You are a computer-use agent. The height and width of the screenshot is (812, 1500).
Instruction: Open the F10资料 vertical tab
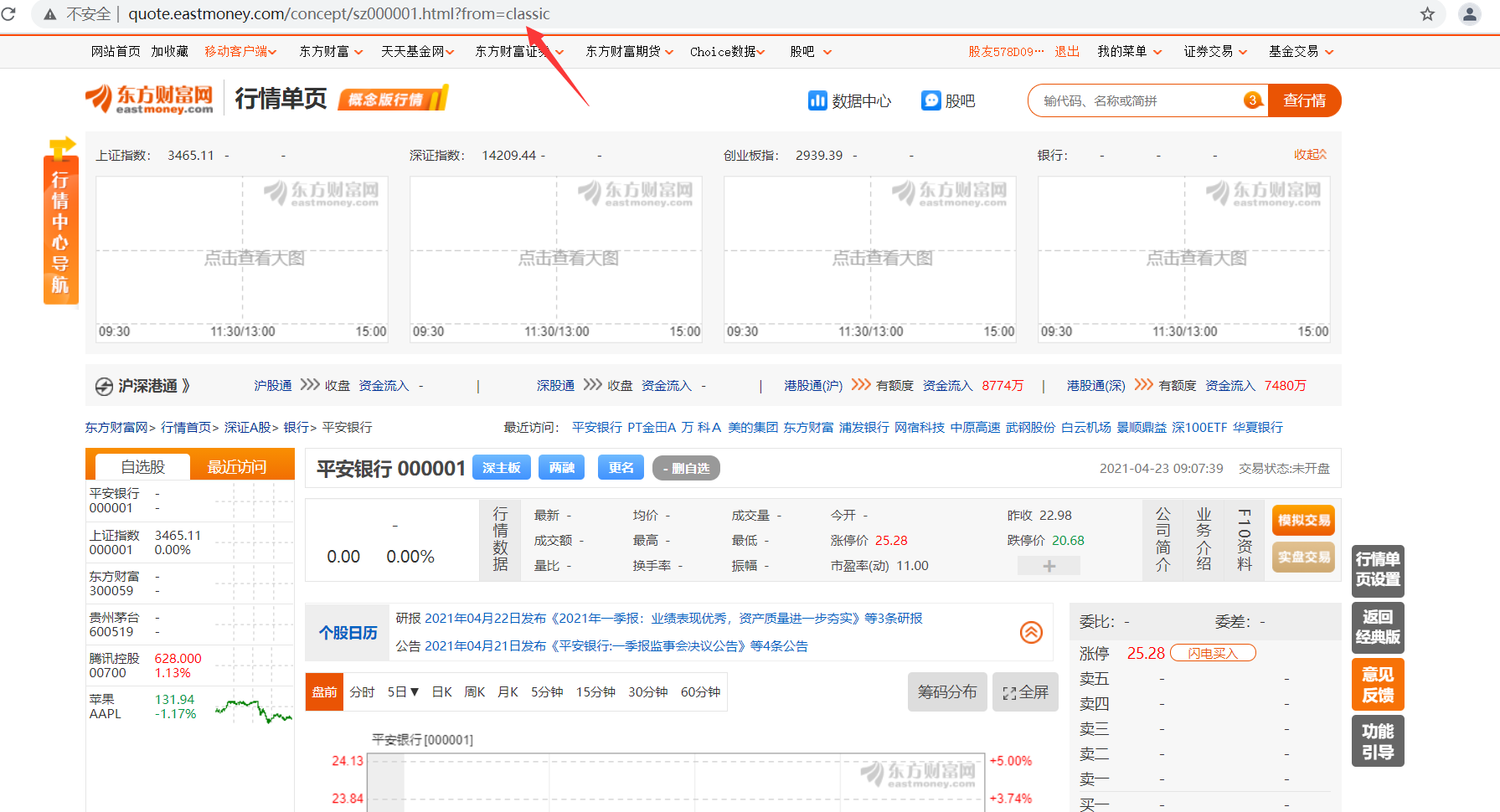(x=1245, y=540)
